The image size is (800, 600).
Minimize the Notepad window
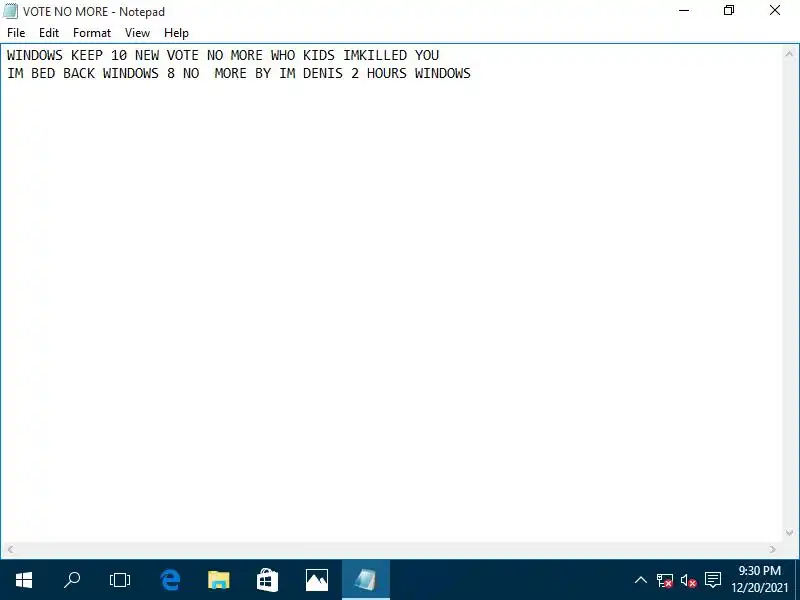point(684,11)
